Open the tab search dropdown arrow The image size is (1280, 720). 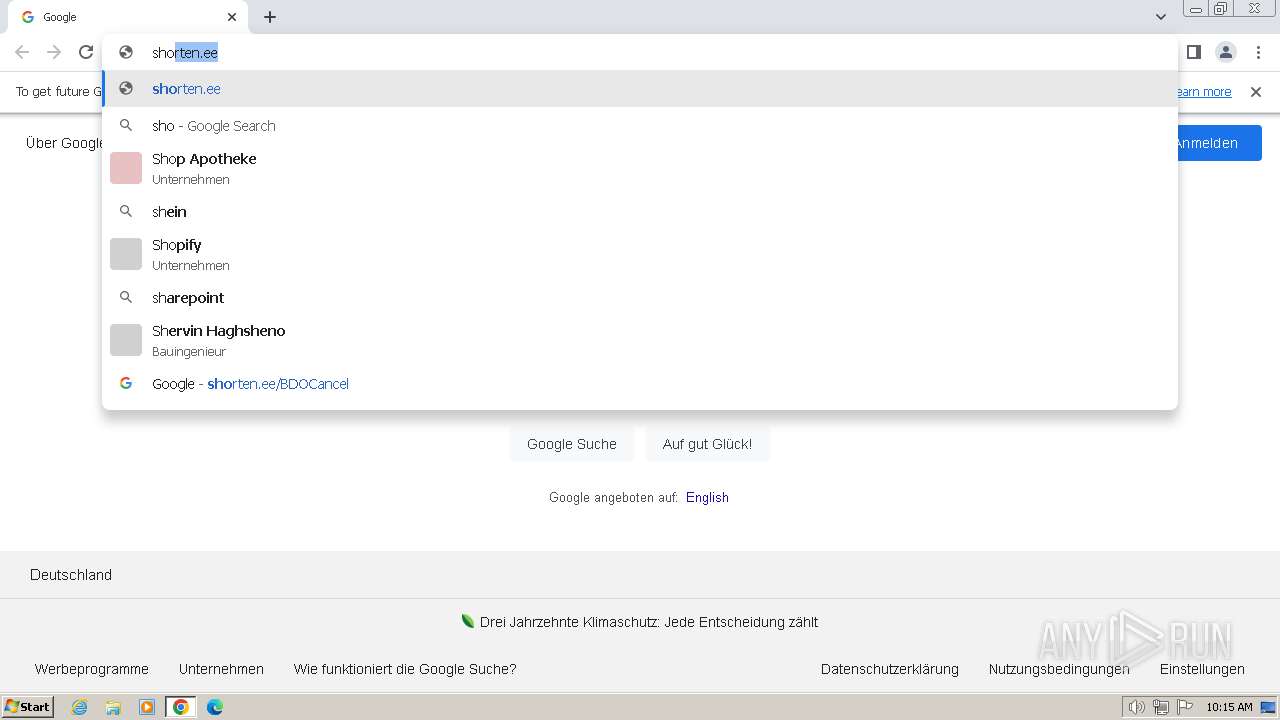coord(1160,17)
